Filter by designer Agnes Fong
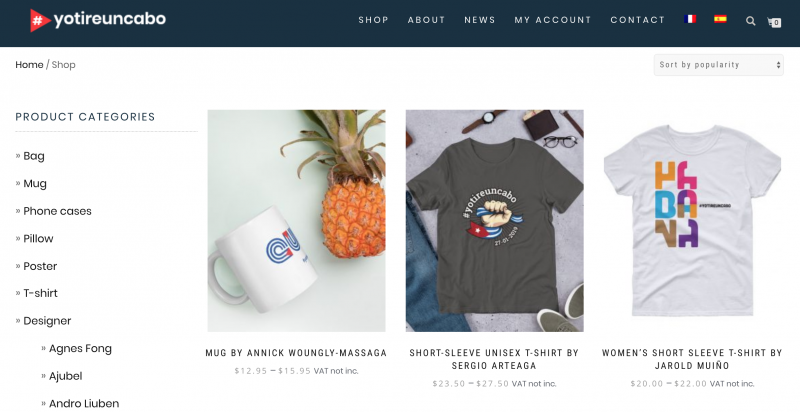Screen dimensions: 800x412 click(80, 348)
